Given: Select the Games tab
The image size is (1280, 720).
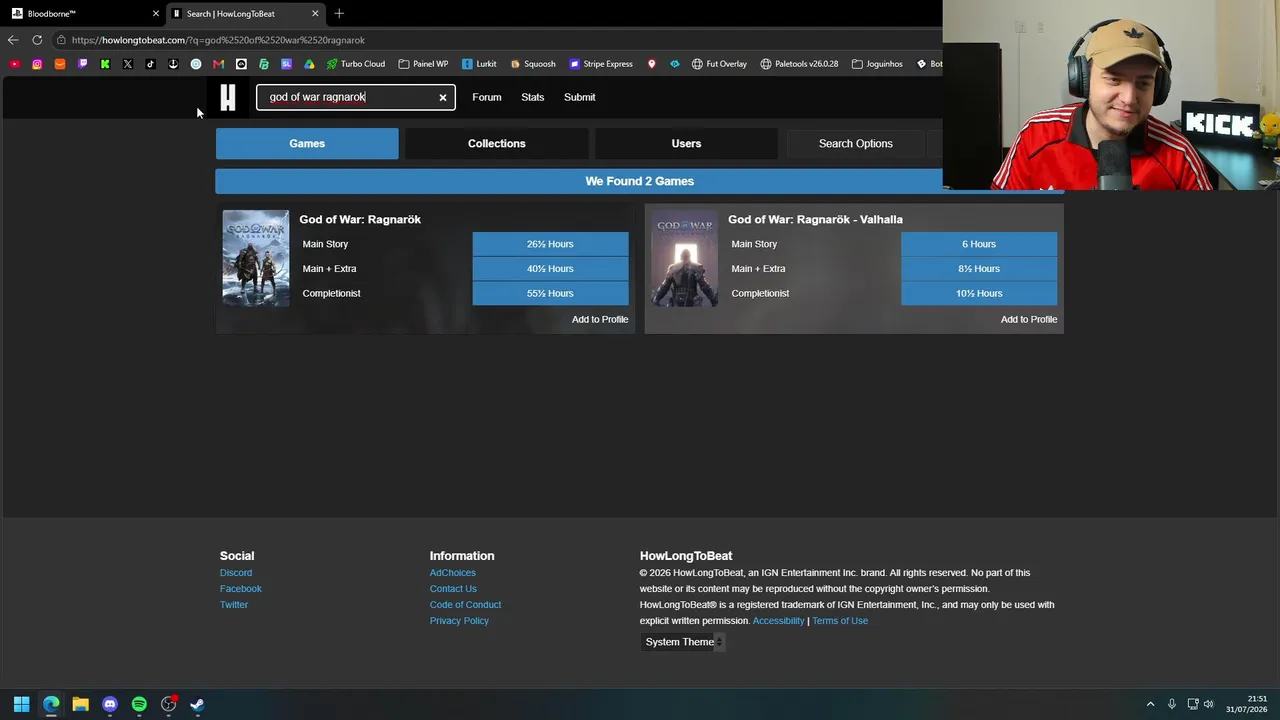Looking at the screenshot, I should click(307, 144).
